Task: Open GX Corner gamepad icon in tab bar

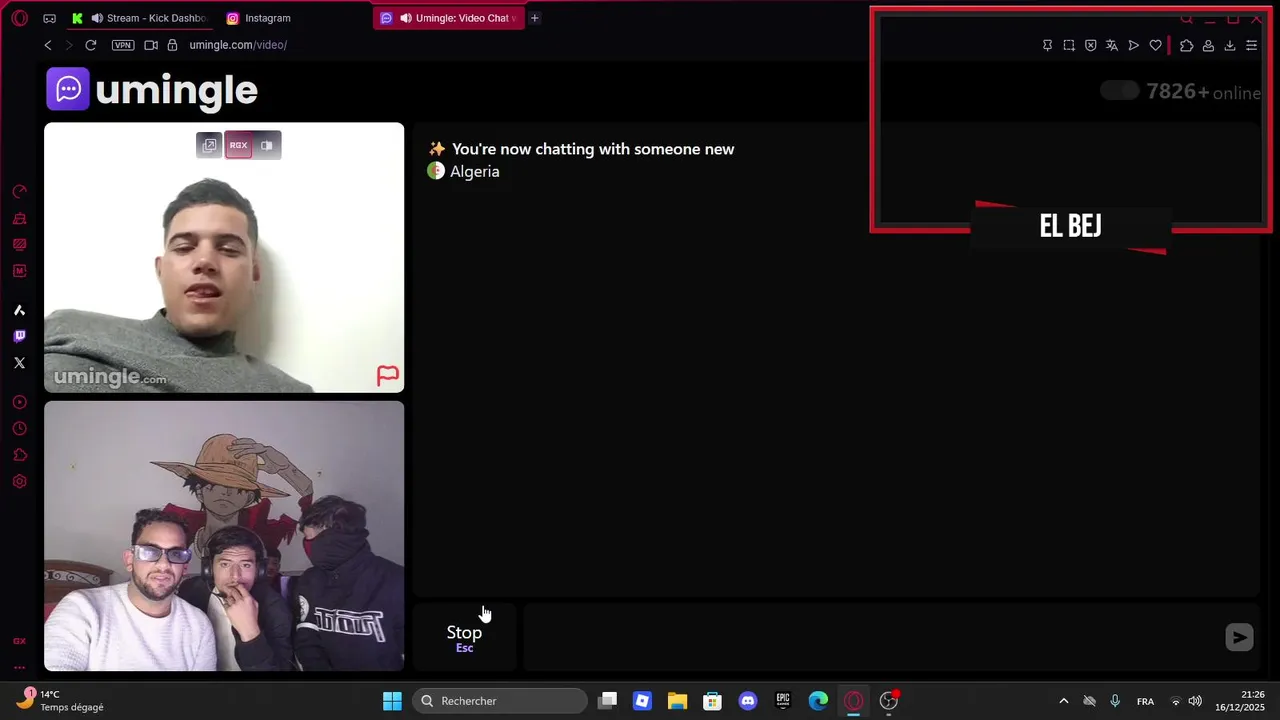Action: [50, 18]
